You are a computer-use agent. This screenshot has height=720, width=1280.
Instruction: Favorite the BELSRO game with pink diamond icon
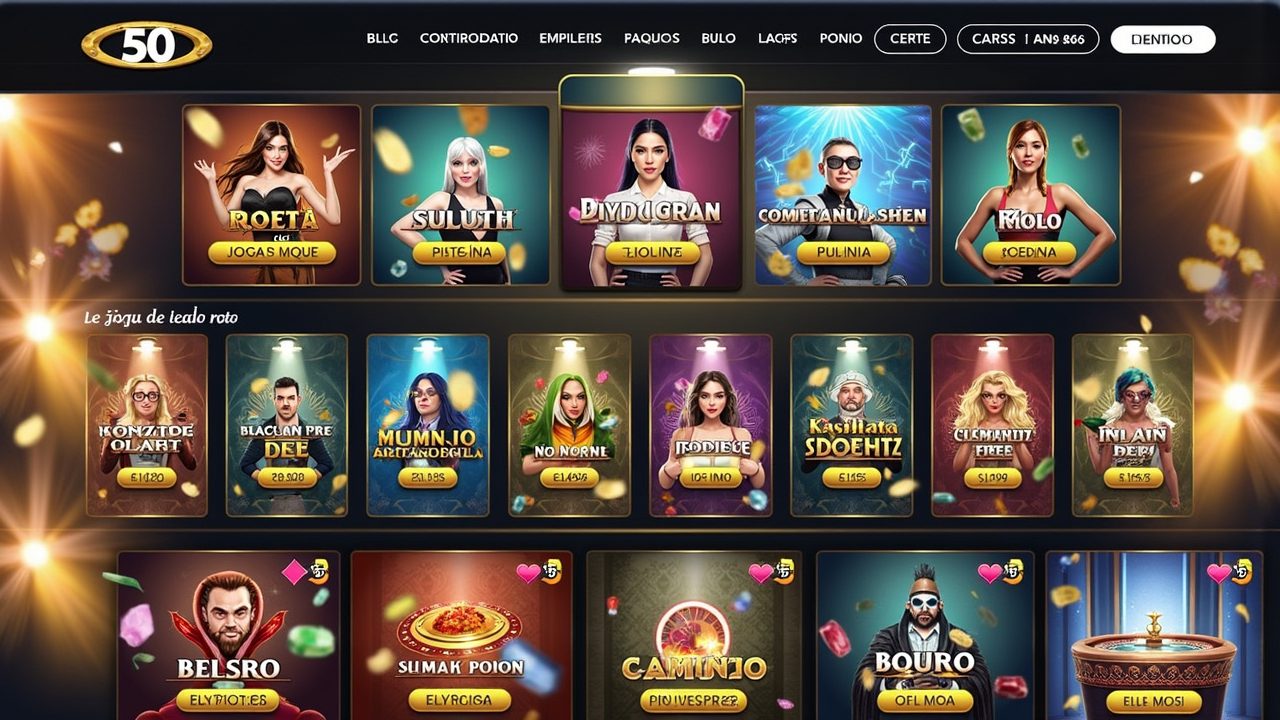pyautogui.click(x=294, y=572)
